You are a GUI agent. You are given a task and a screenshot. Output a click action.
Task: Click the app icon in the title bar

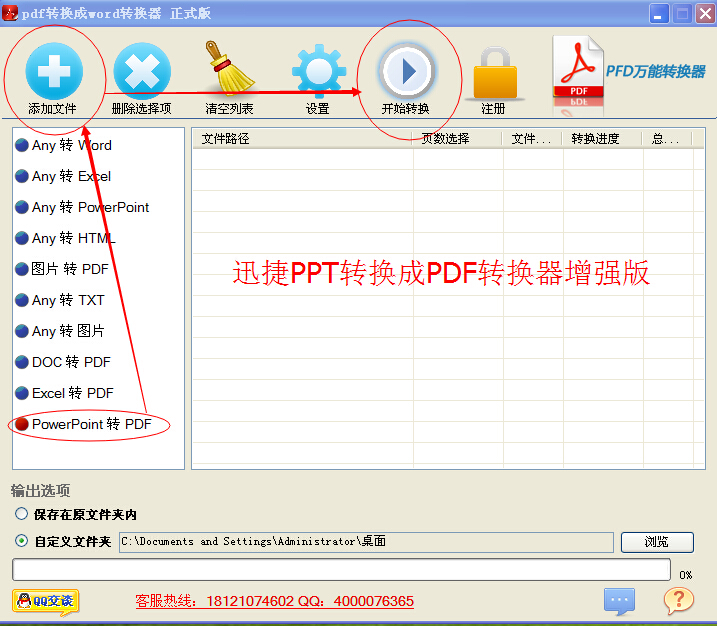(x=10, y=13)
